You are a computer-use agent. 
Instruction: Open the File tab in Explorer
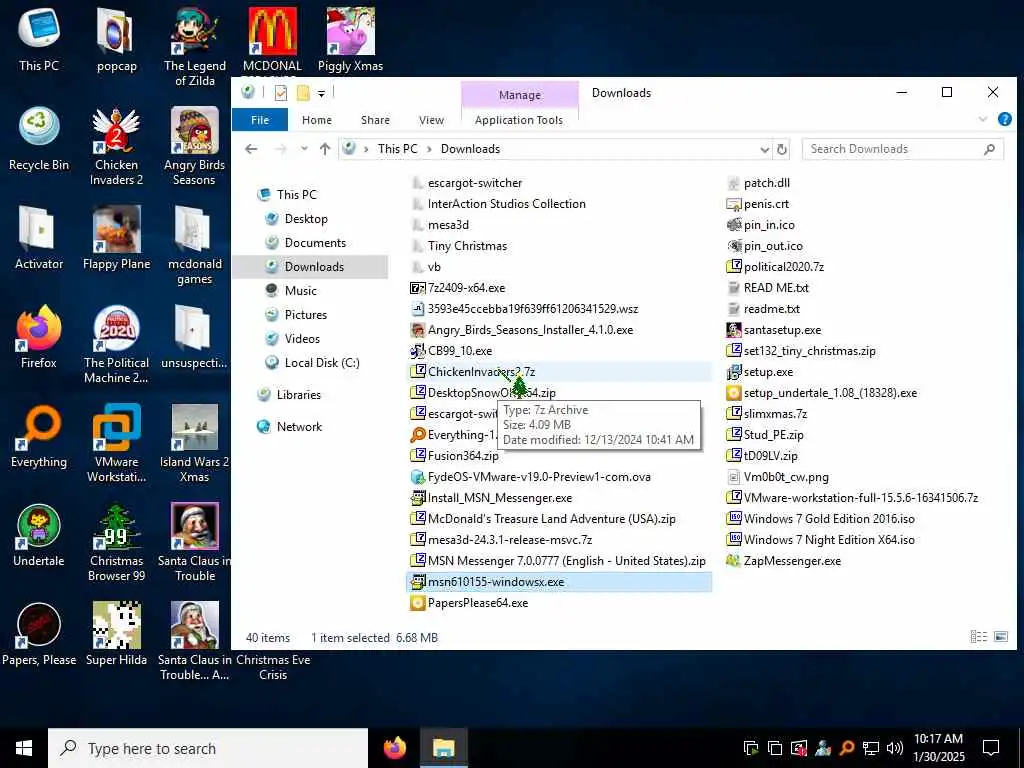(260, 120)
